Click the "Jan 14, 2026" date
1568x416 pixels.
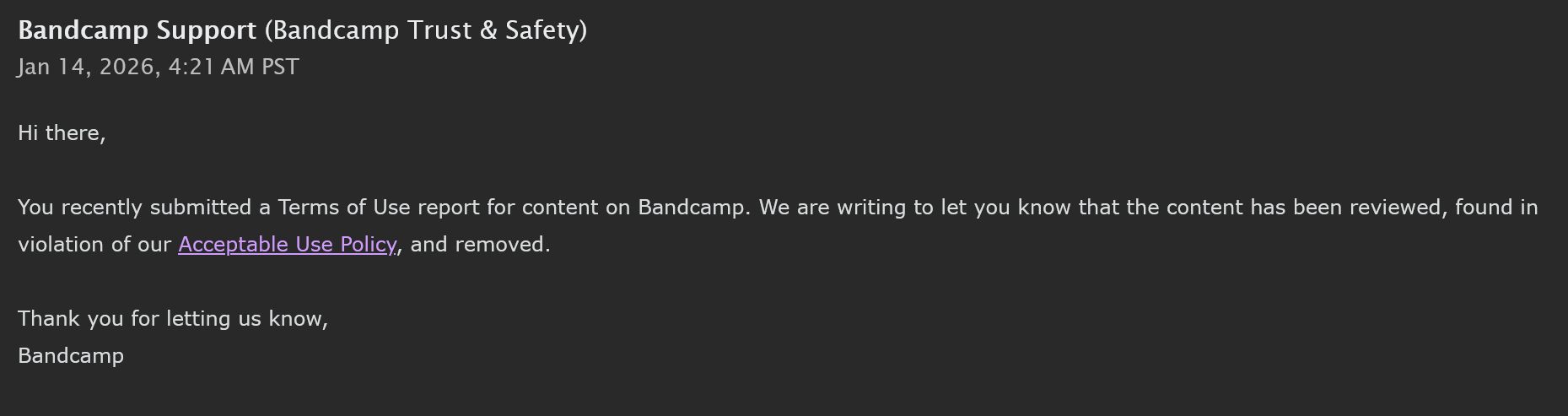(x=85, y=68)
